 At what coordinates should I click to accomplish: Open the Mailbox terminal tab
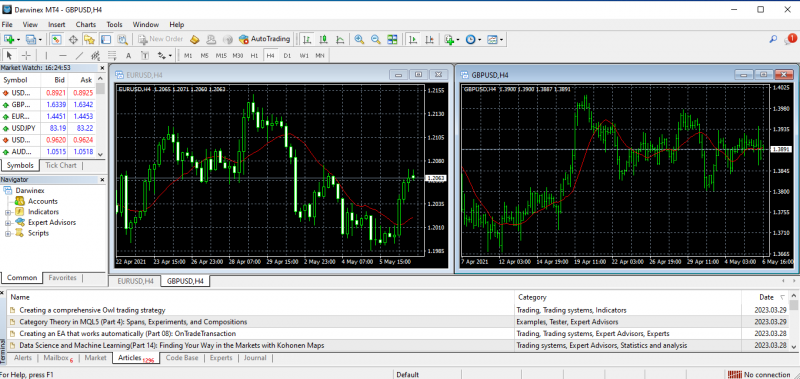coord(57,358)
